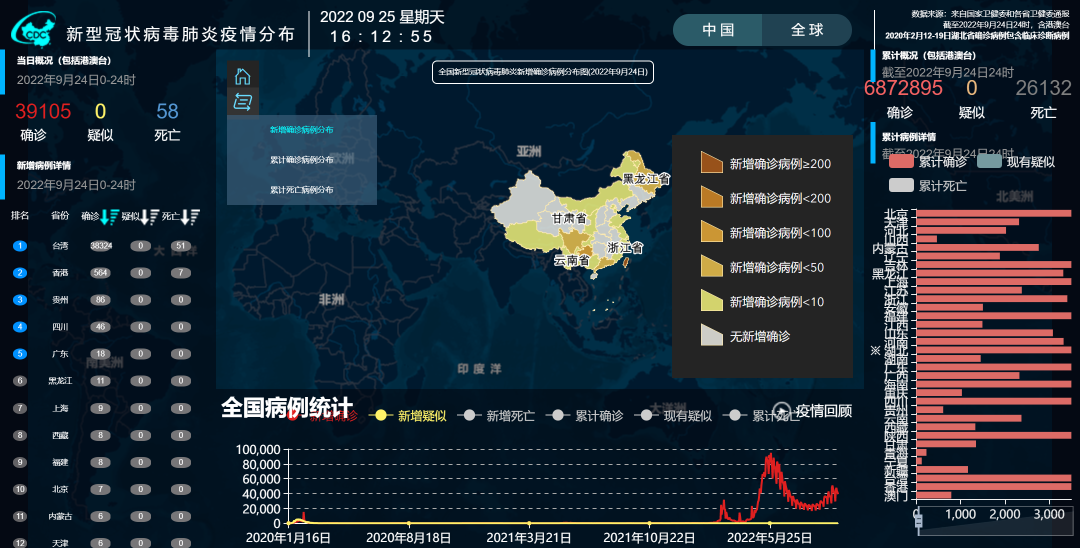Click the home icon on the map
The image size is (1080, 548).
[242, 76]
